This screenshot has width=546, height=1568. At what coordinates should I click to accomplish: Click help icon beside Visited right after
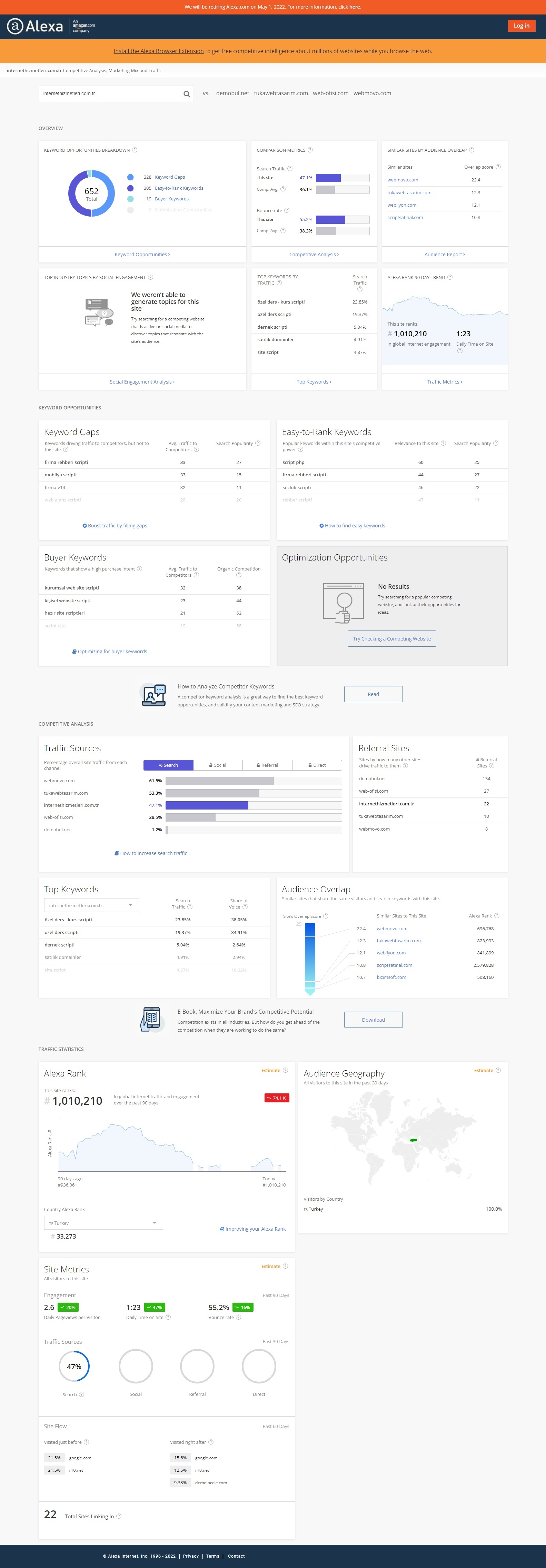[211, 1442]
